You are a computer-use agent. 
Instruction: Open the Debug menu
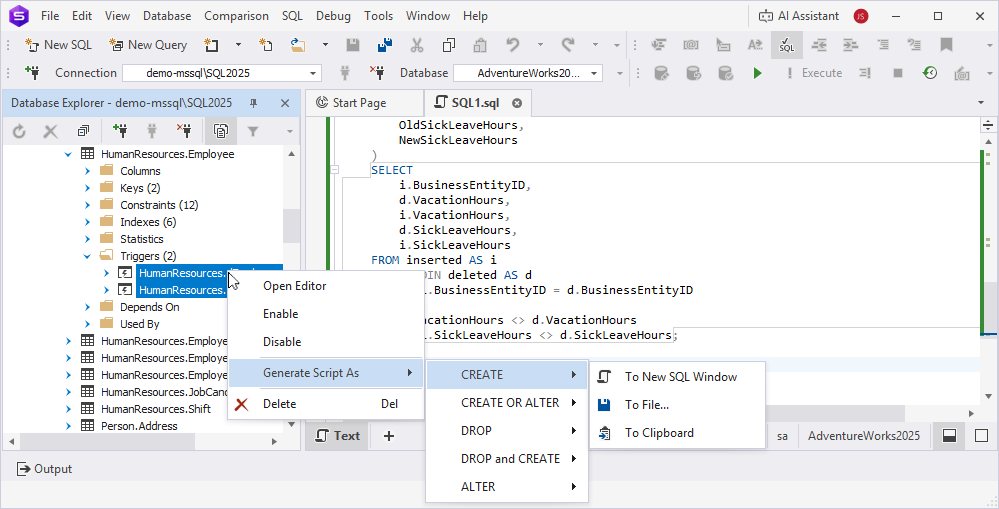[333, 16]
